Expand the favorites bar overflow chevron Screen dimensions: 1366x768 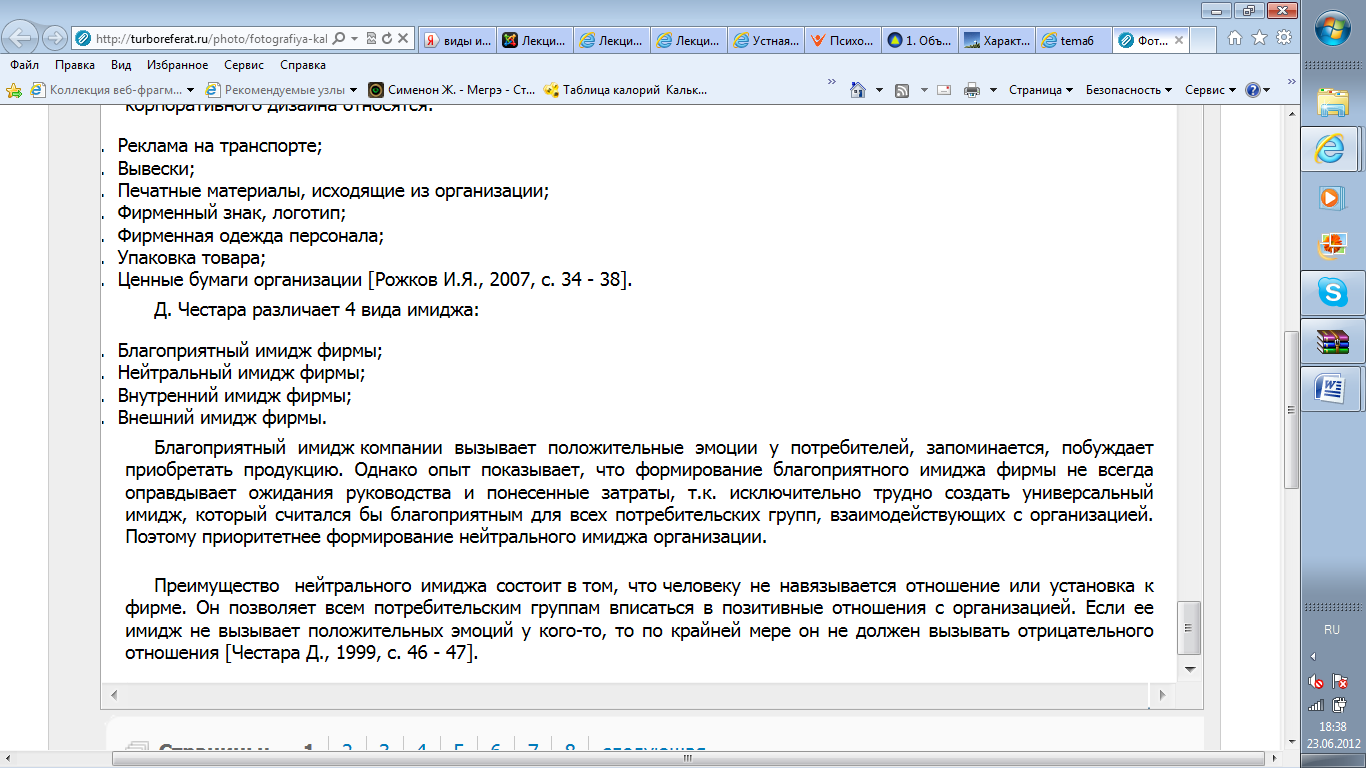[x=832, y=82]
